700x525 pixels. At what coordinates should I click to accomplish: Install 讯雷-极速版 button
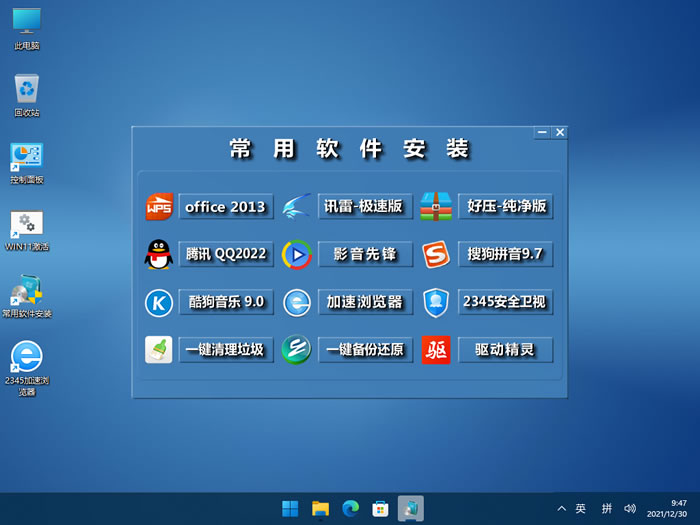click(365, 206)
